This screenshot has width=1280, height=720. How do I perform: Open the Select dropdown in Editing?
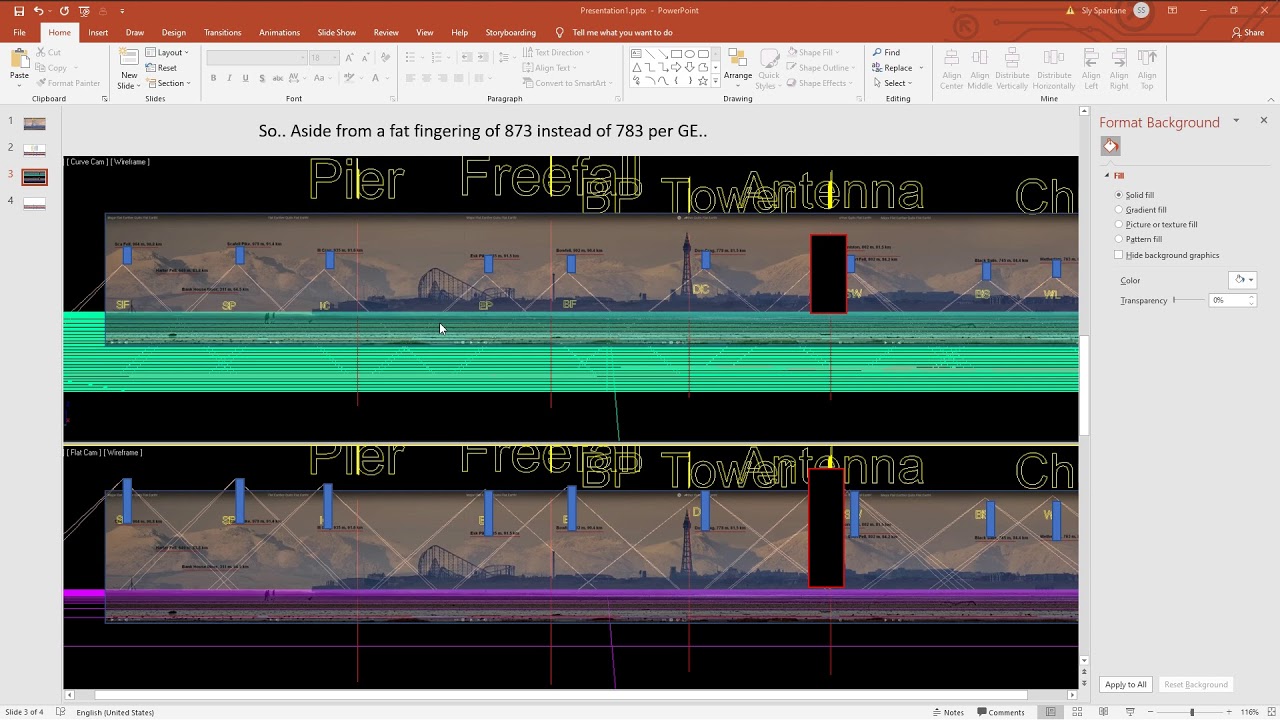894,83
